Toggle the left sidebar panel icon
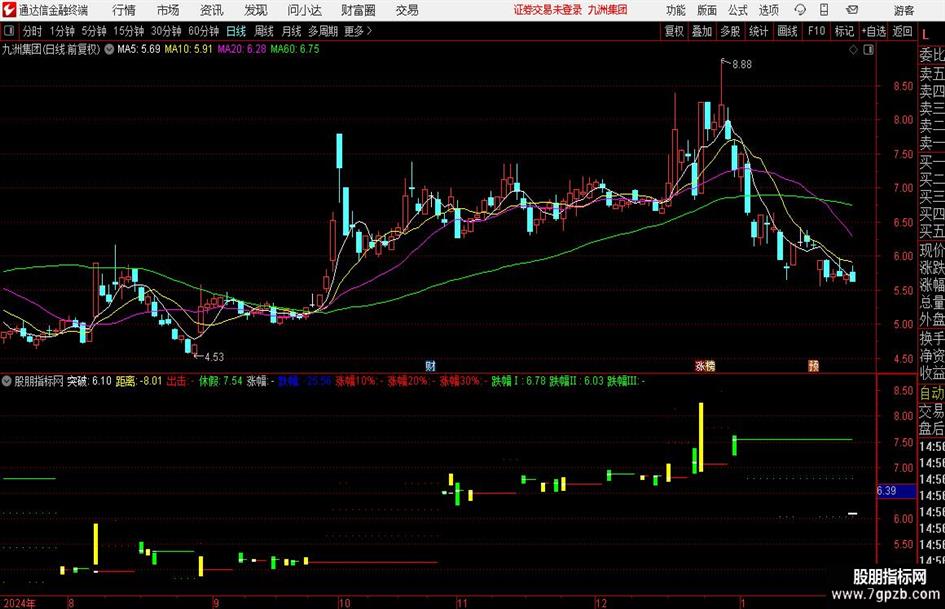Viewport: 945px width, 609px height. click(x=9, y=31)
